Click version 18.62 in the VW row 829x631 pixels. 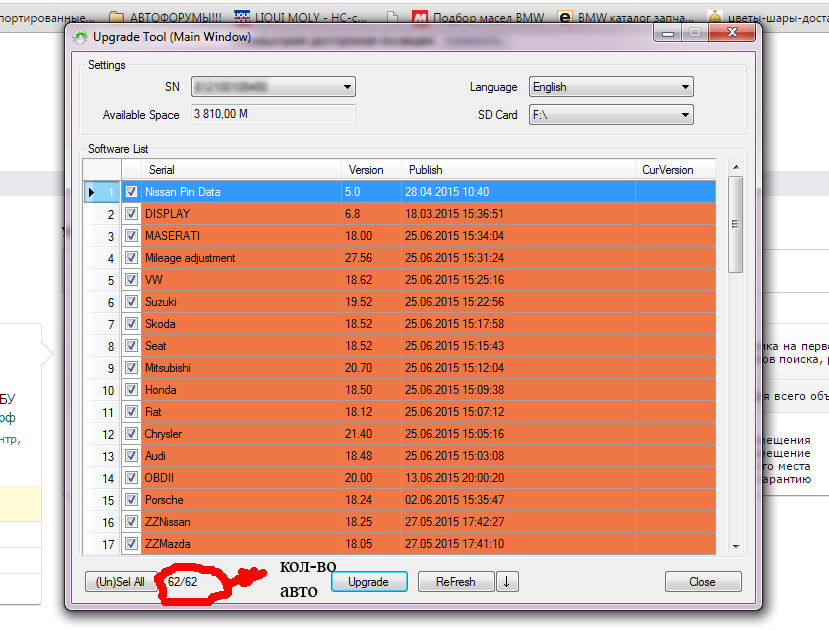(358, 280)
